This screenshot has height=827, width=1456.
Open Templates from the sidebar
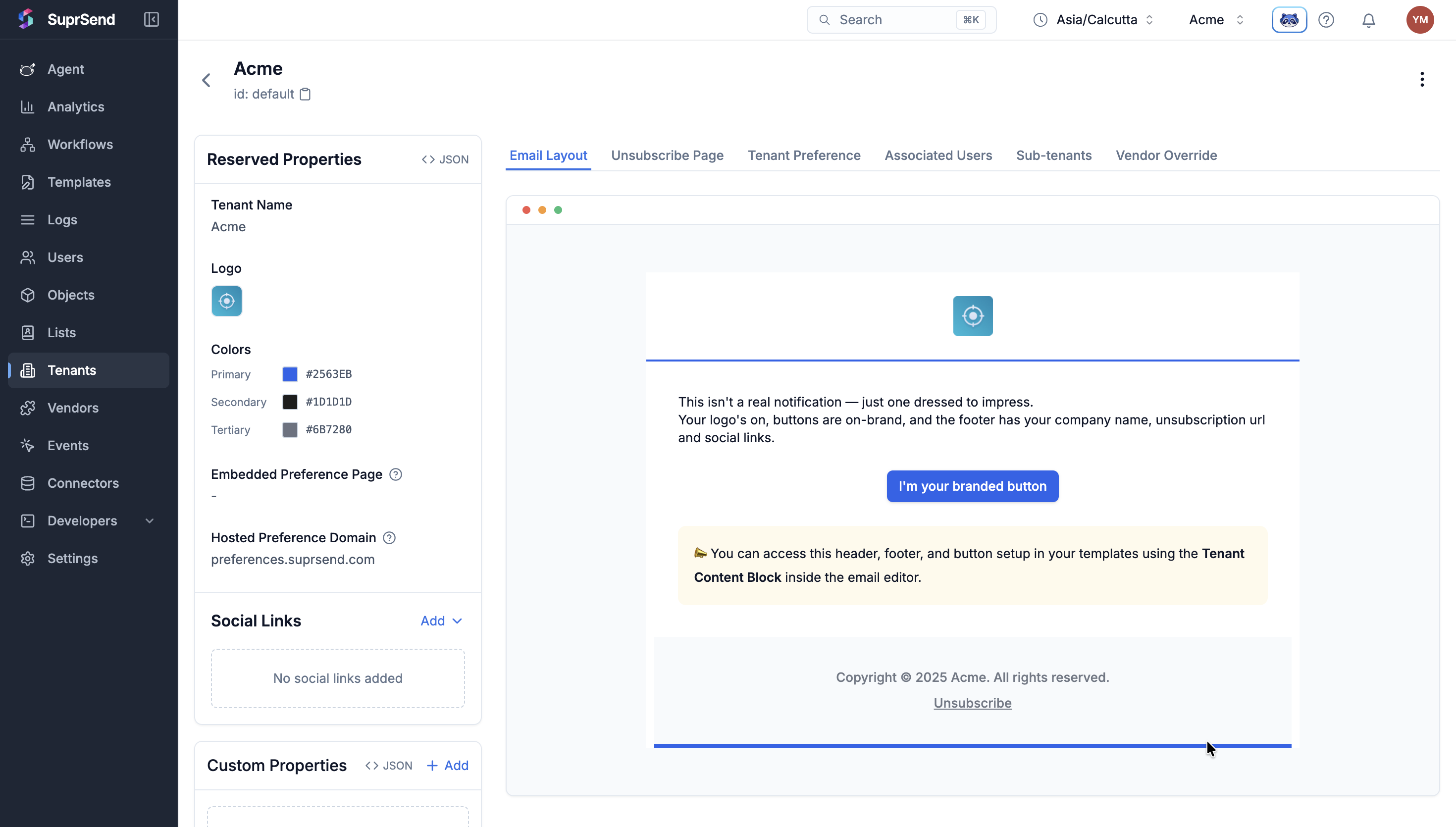[x=89, y=182]
